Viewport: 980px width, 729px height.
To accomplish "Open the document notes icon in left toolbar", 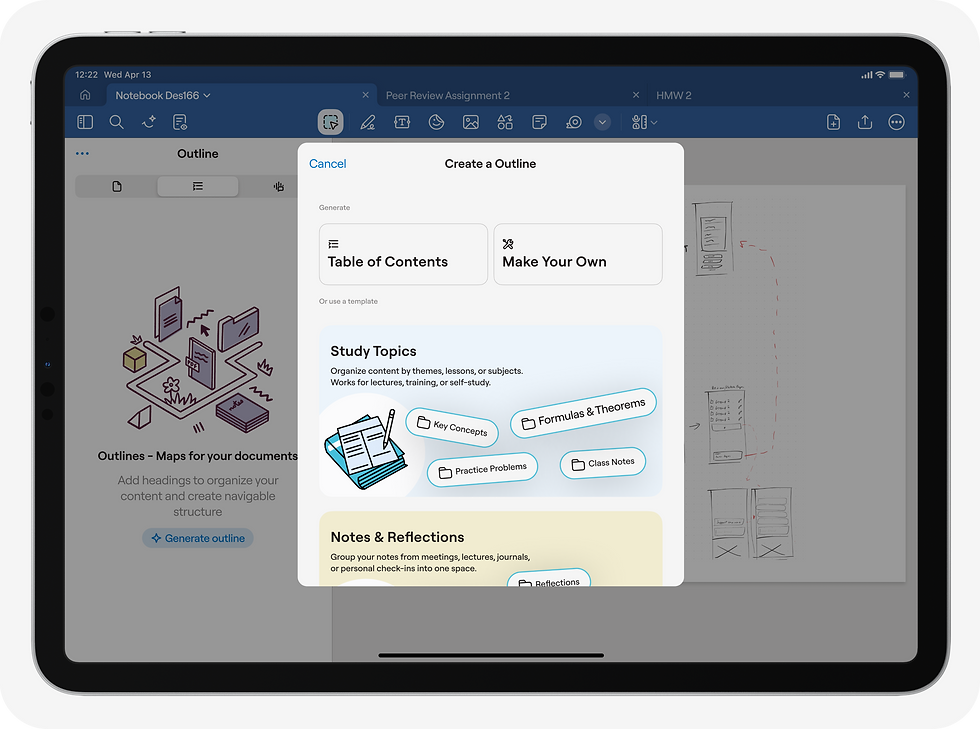I will [x=180, y=122].
